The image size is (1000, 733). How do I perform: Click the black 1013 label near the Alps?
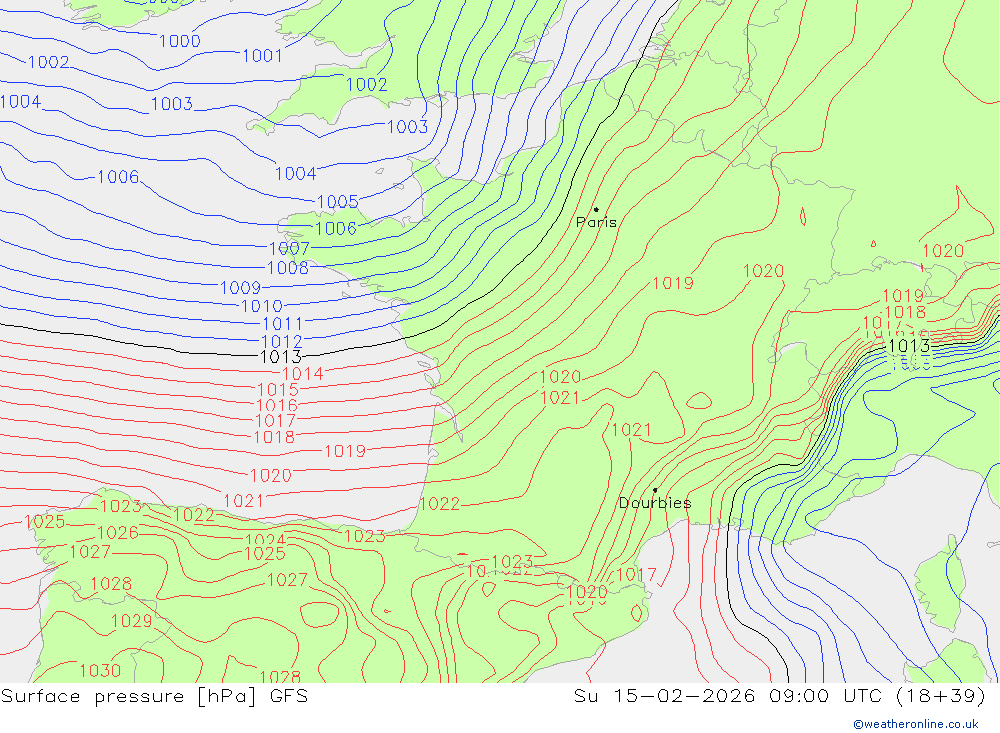click(x=909, y=346)
